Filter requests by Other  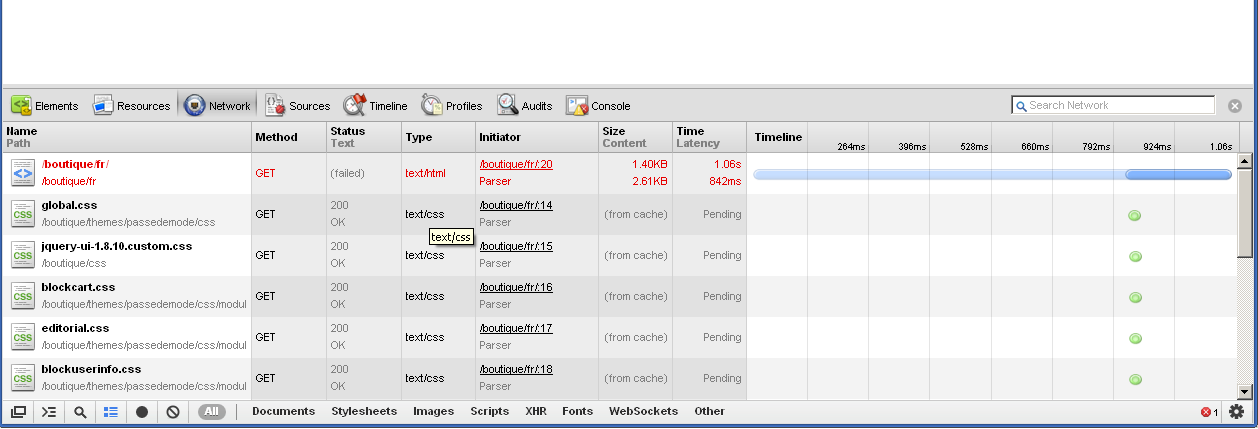[709, 411]
